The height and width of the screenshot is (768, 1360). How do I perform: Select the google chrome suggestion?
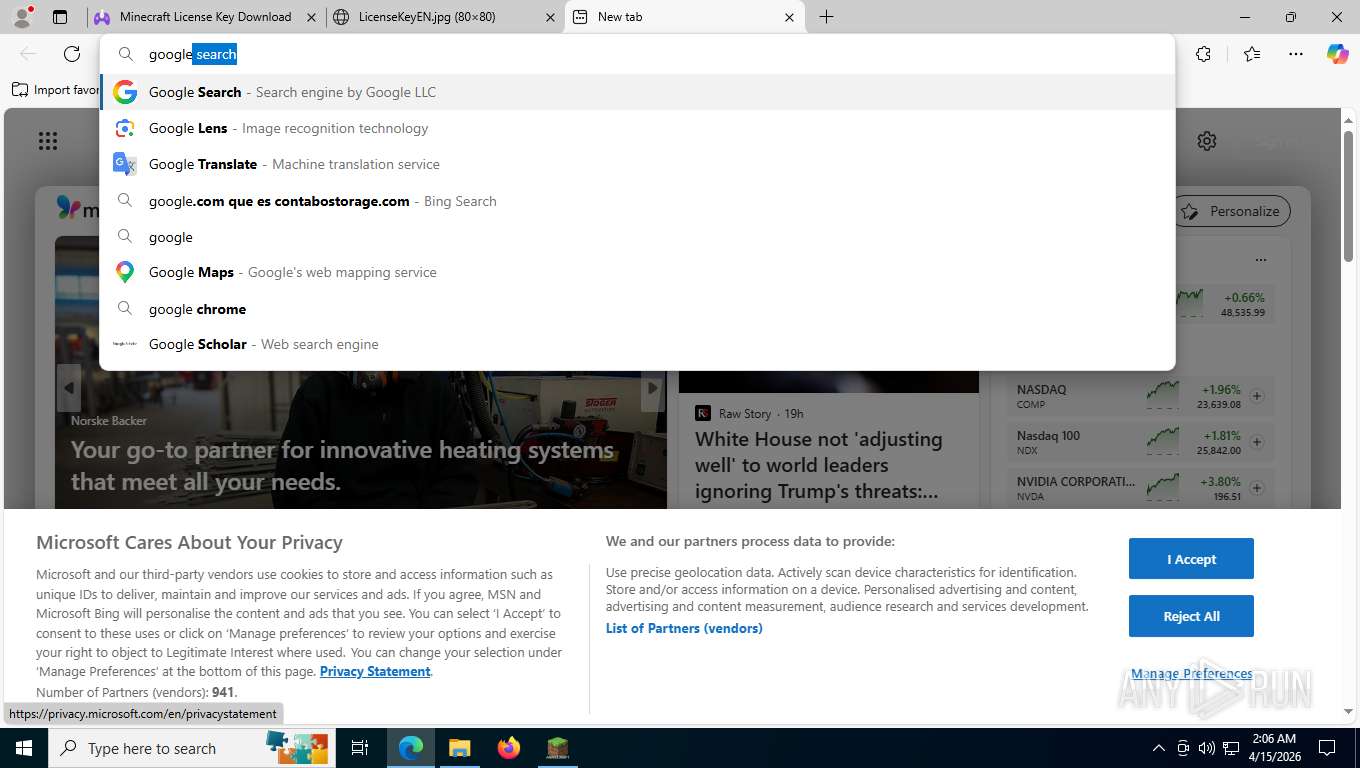point(637,309)
